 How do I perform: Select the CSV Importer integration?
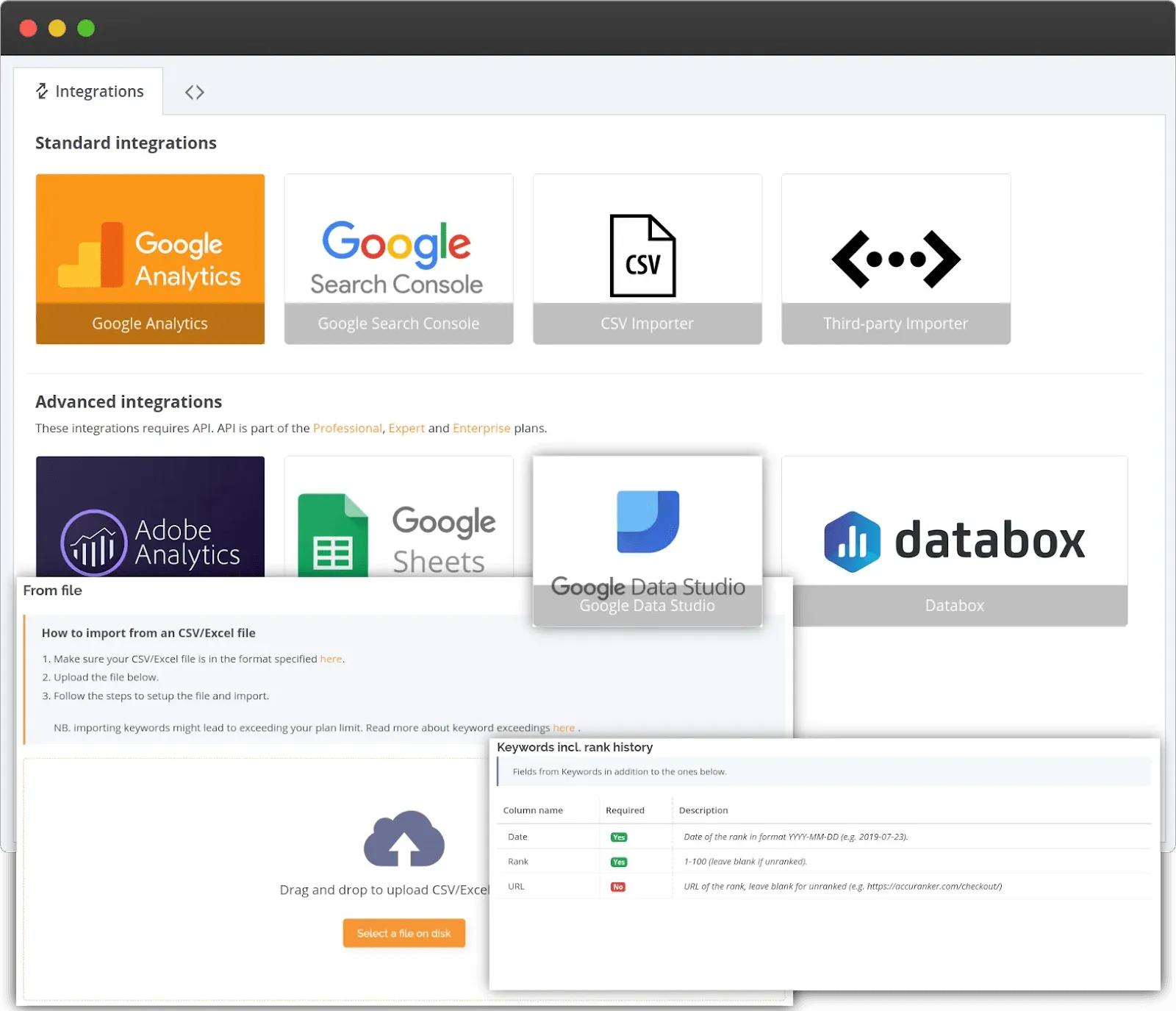click(x=646, y=259)
